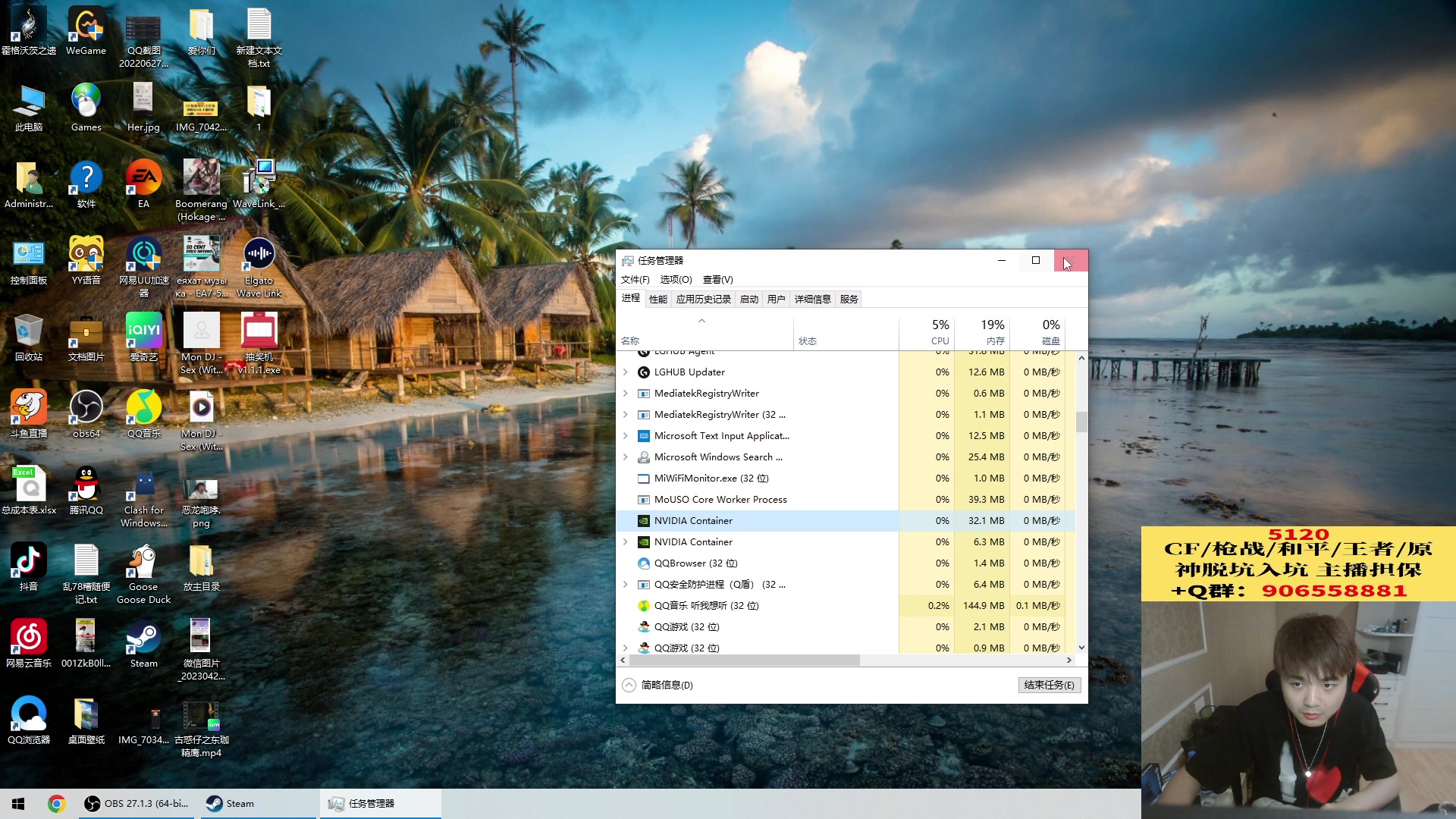
Task: Open the 网易UU加速器 desktop icon
Action: [x=143, y=266]
